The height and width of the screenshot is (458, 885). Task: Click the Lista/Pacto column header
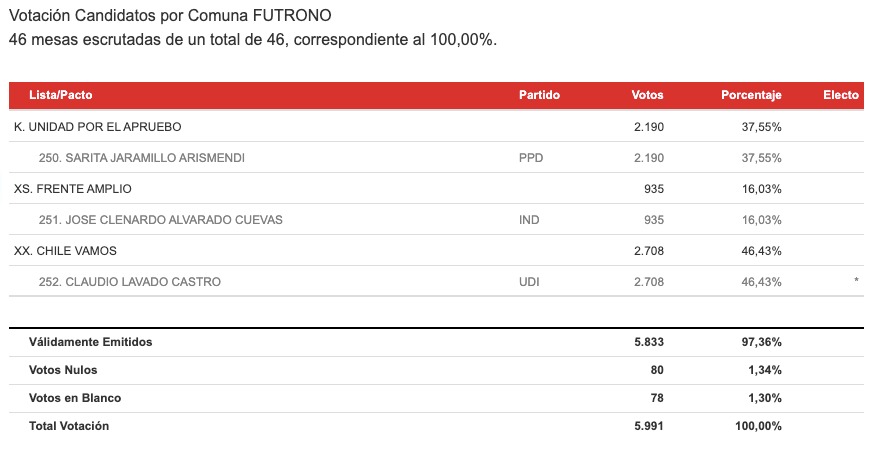[x=60, y=95]
